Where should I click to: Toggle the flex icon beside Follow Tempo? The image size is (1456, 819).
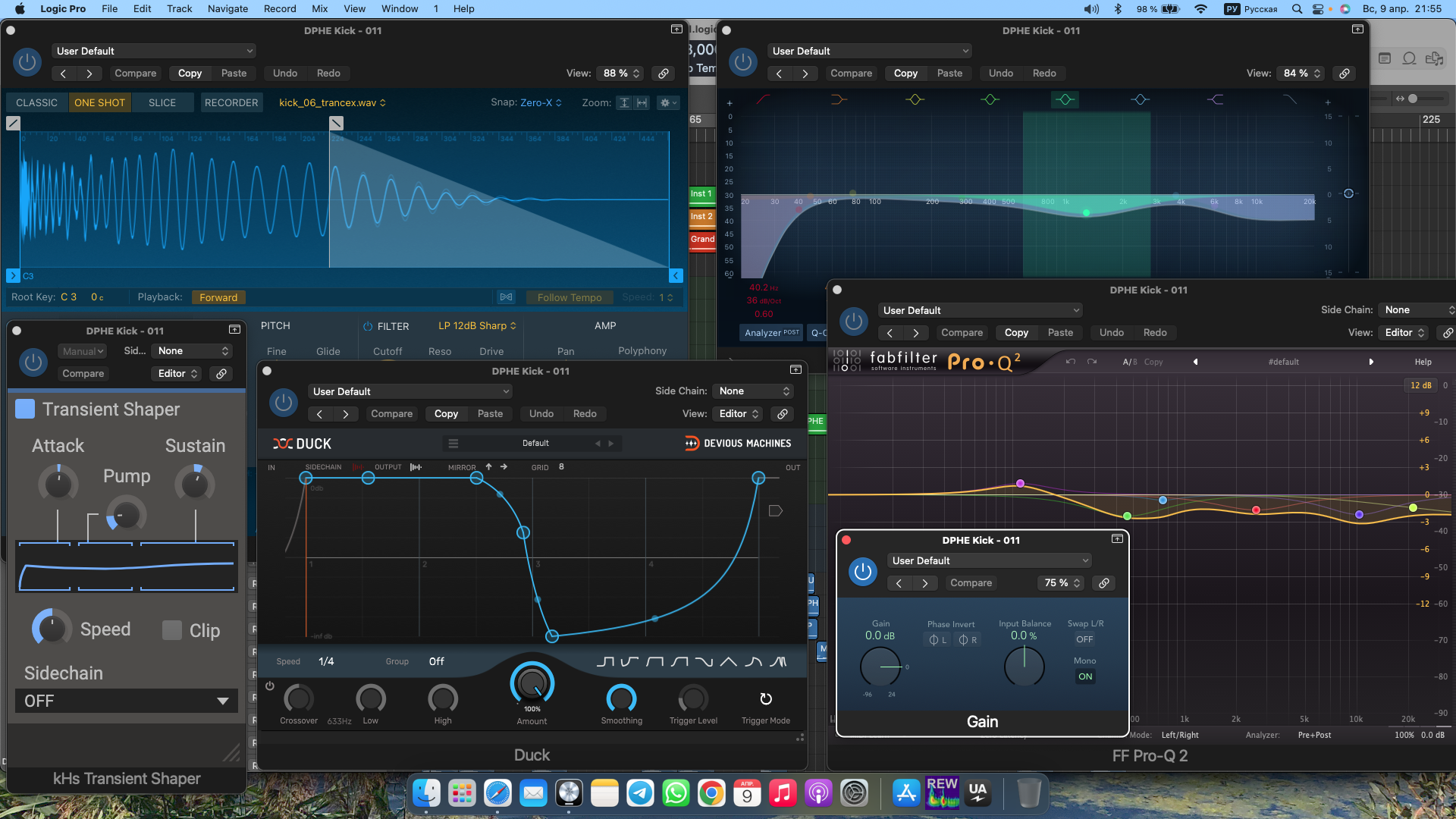tap(506, 297)
